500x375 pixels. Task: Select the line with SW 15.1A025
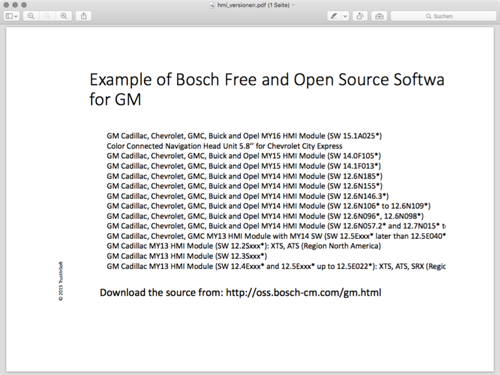244,136
